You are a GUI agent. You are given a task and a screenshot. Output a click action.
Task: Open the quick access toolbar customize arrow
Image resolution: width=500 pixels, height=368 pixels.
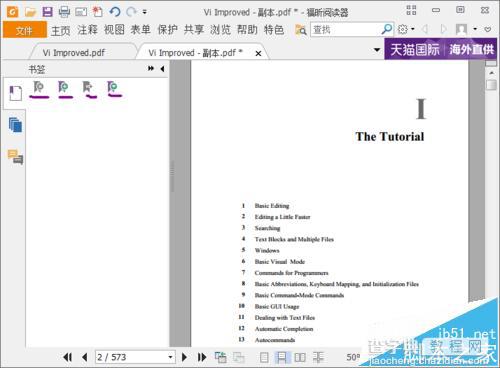[x=145, y=12]
